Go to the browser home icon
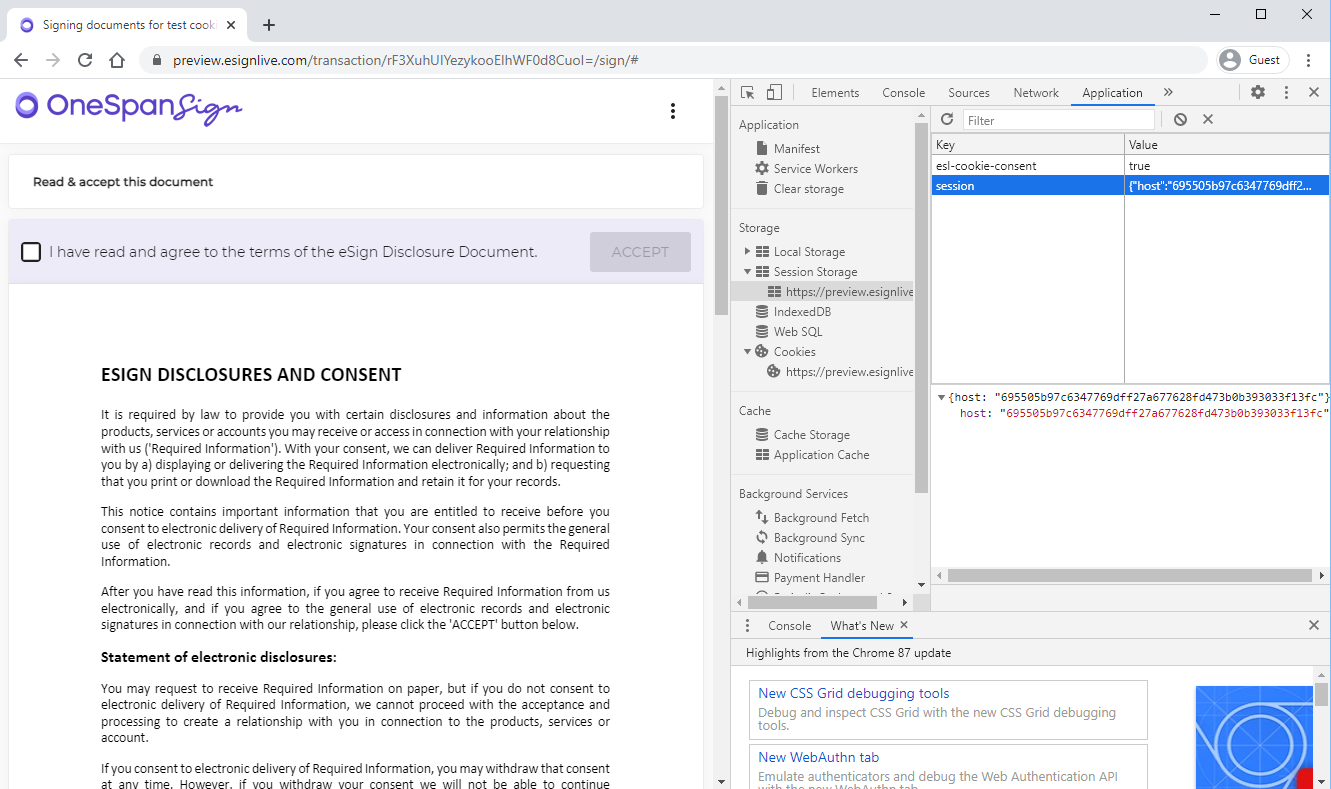 coord(117,60)
